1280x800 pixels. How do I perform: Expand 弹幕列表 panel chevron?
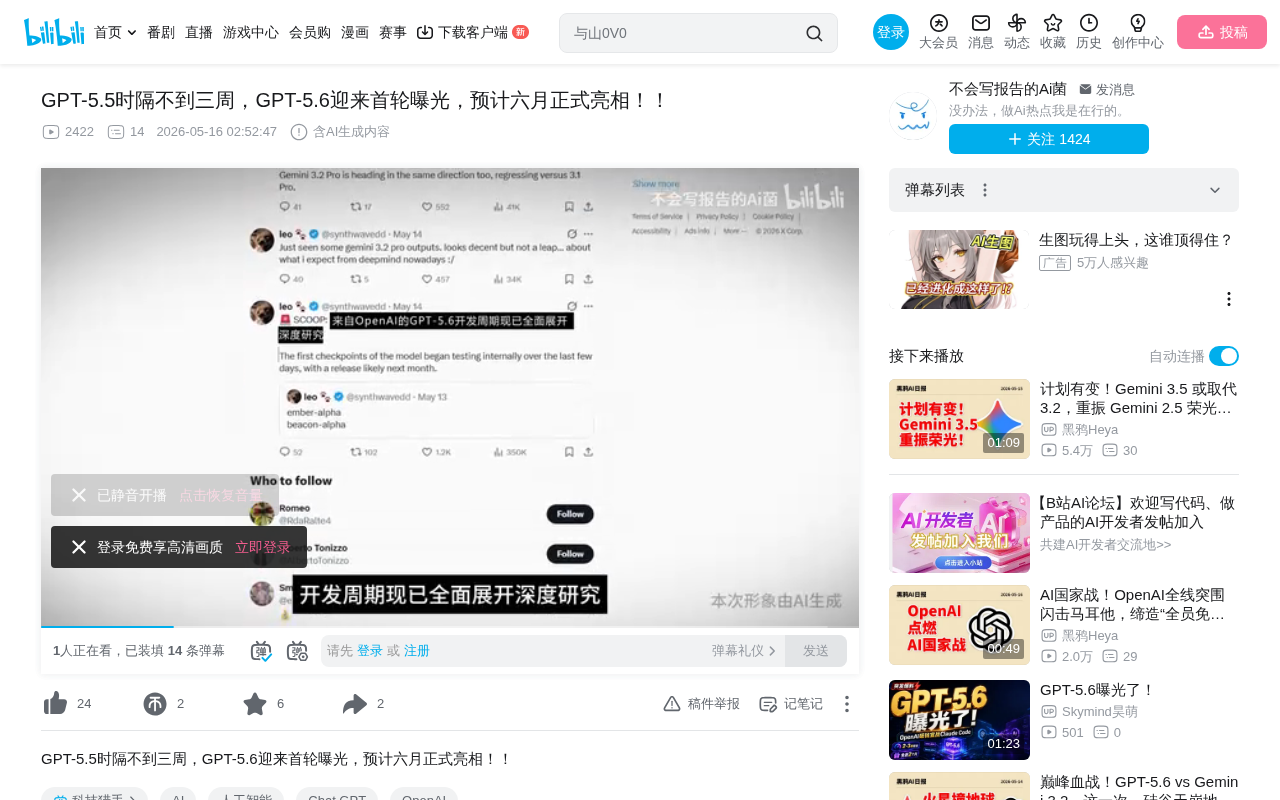point(1215,190)
